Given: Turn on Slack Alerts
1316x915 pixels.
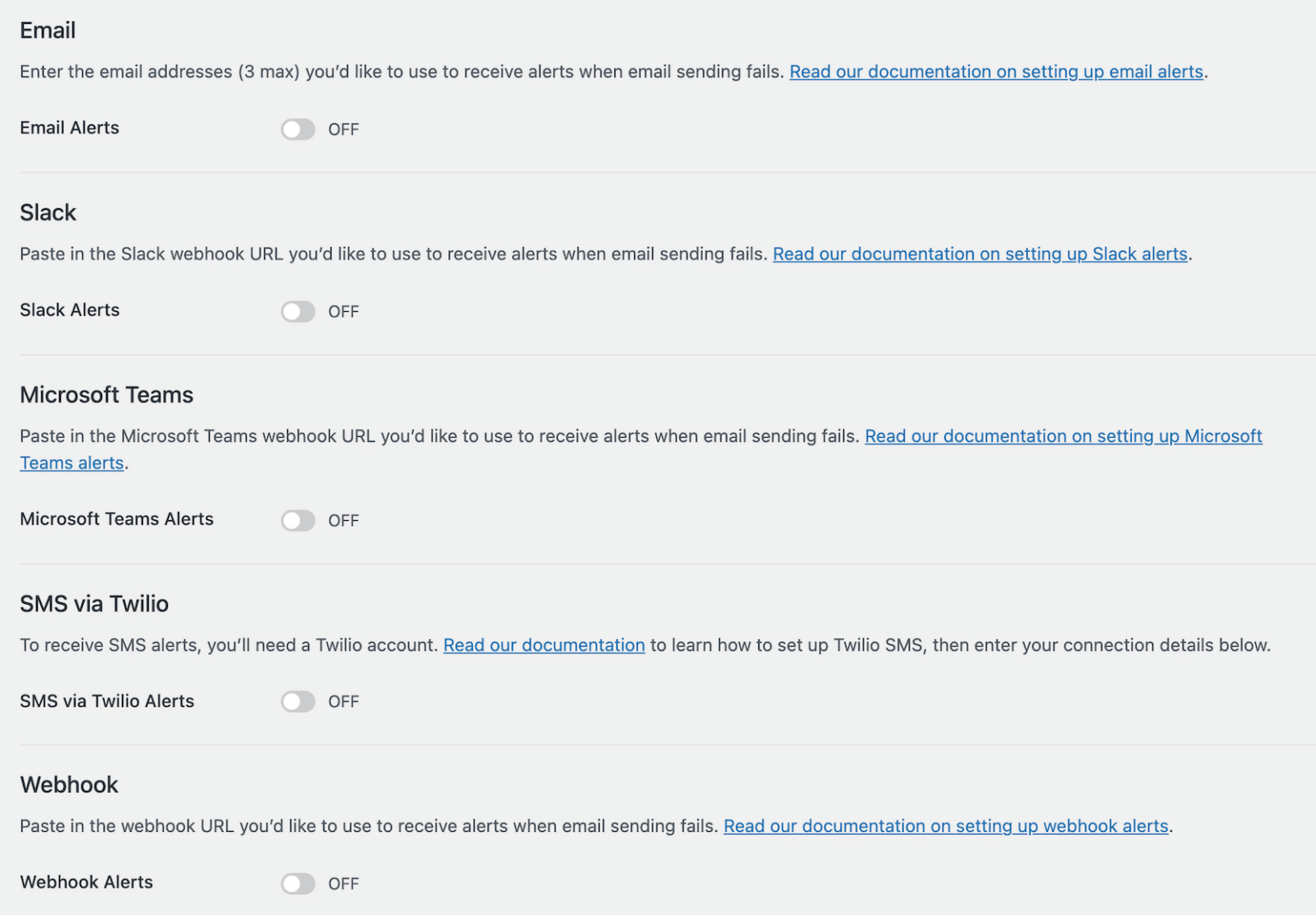Looking at the screenshot, I should [297, 311].
